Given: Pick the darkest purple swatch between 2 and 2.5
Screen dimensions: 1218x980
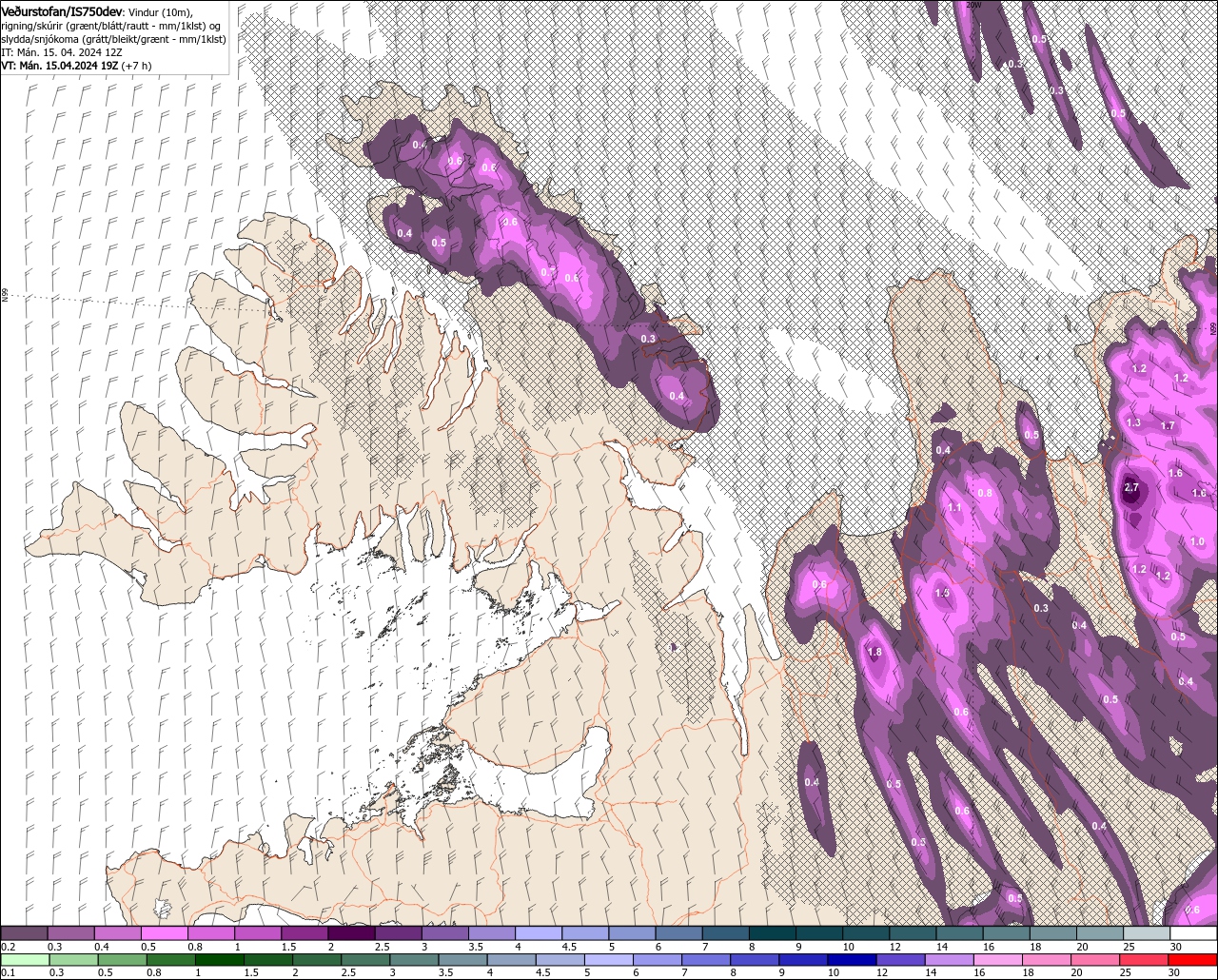Looking at the screenshot, I should pyautogui.click(x=351, y=933).
